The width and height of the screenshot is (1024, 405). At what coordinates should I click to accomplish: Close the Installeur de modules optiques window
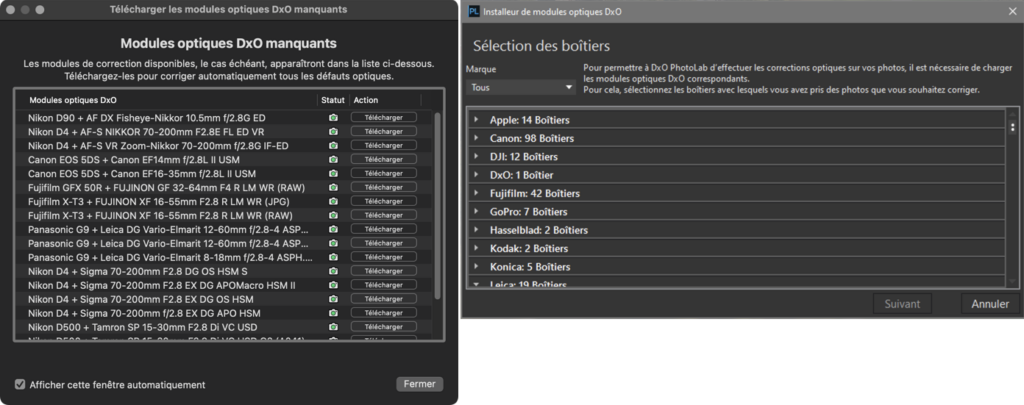1012,12
